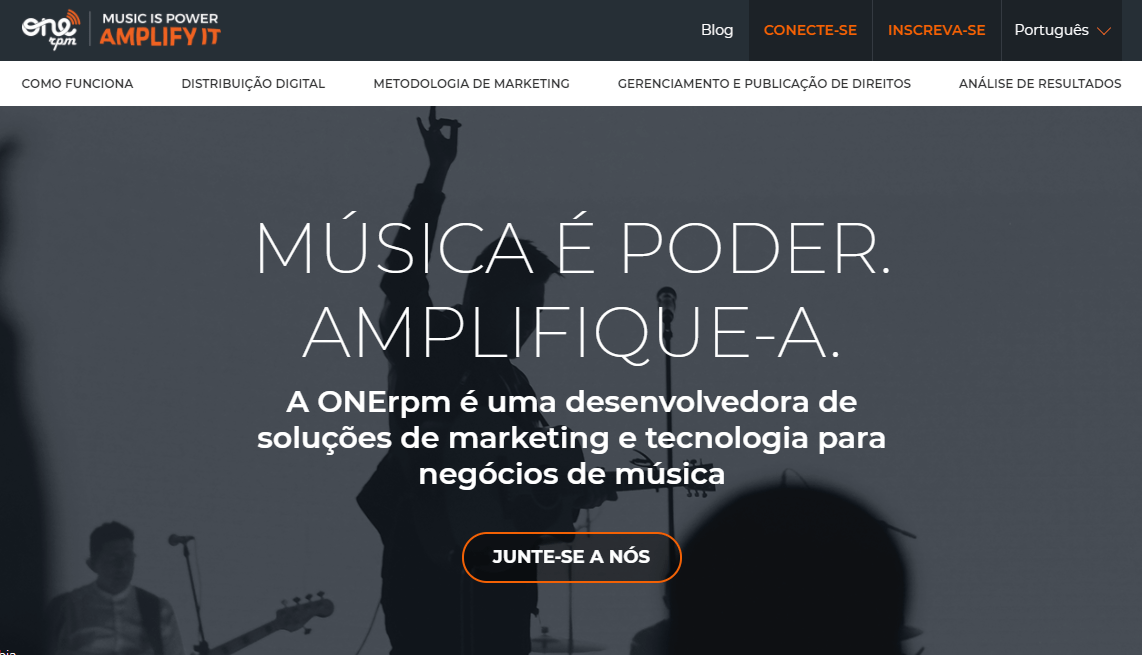The height and width of the screenshot is (655, 1142).
Task: Open the Blog link
Action: coord(717,30)
